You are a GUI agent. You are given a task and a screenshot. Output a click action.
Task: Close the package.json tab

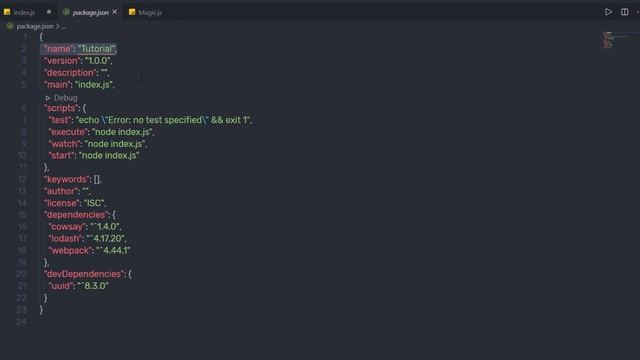[115, 12]
